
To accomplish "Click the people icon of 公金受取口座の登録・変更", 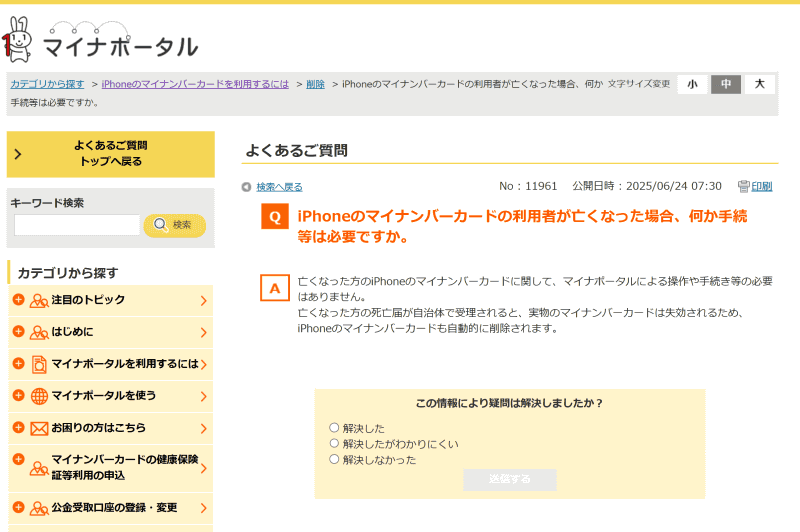I will (x=39, y=509).
